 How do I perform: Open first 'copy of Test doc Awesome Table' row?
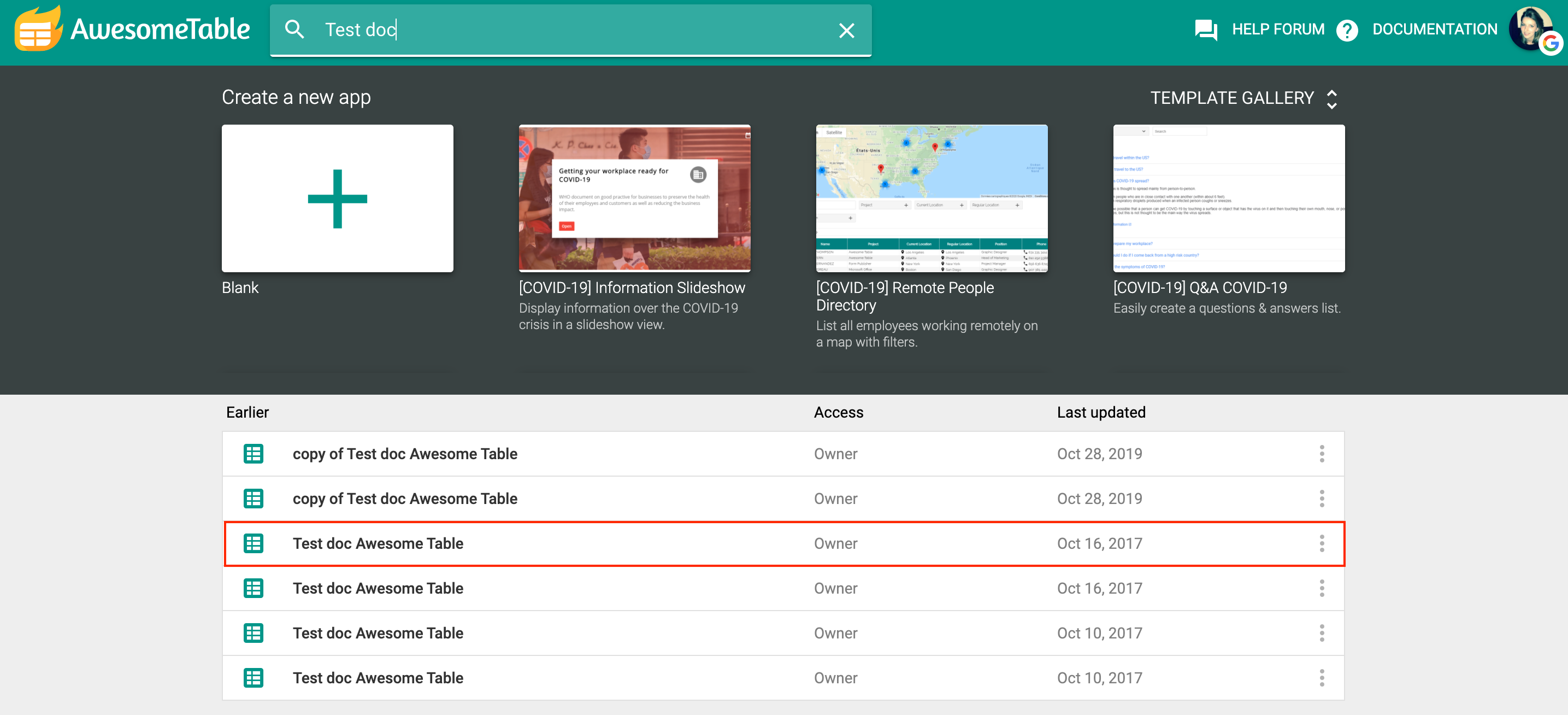coord(783,454)
